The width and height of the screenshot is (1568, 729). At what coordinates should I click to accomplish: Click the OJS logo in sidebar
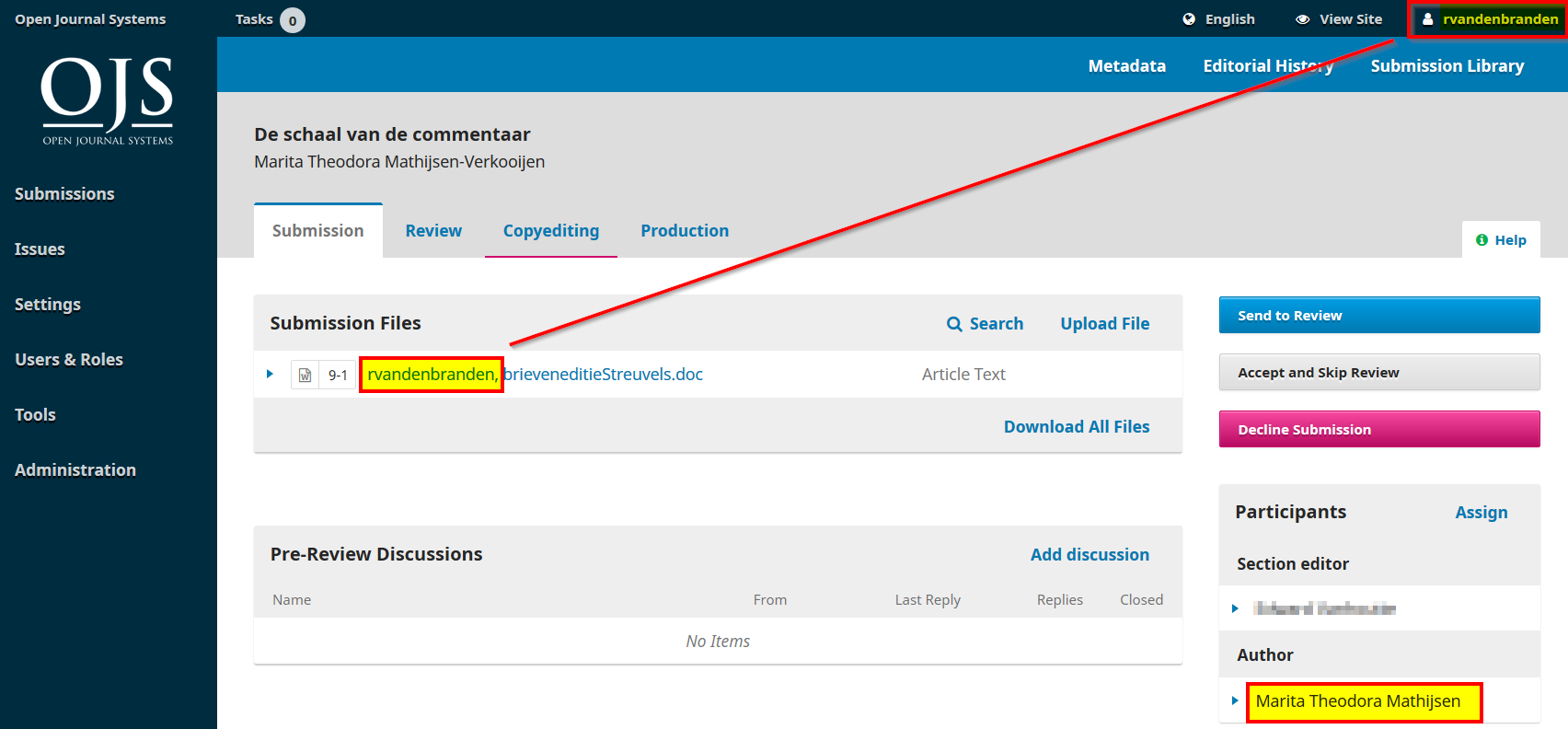pyautogui.click(x=108, y=100)
